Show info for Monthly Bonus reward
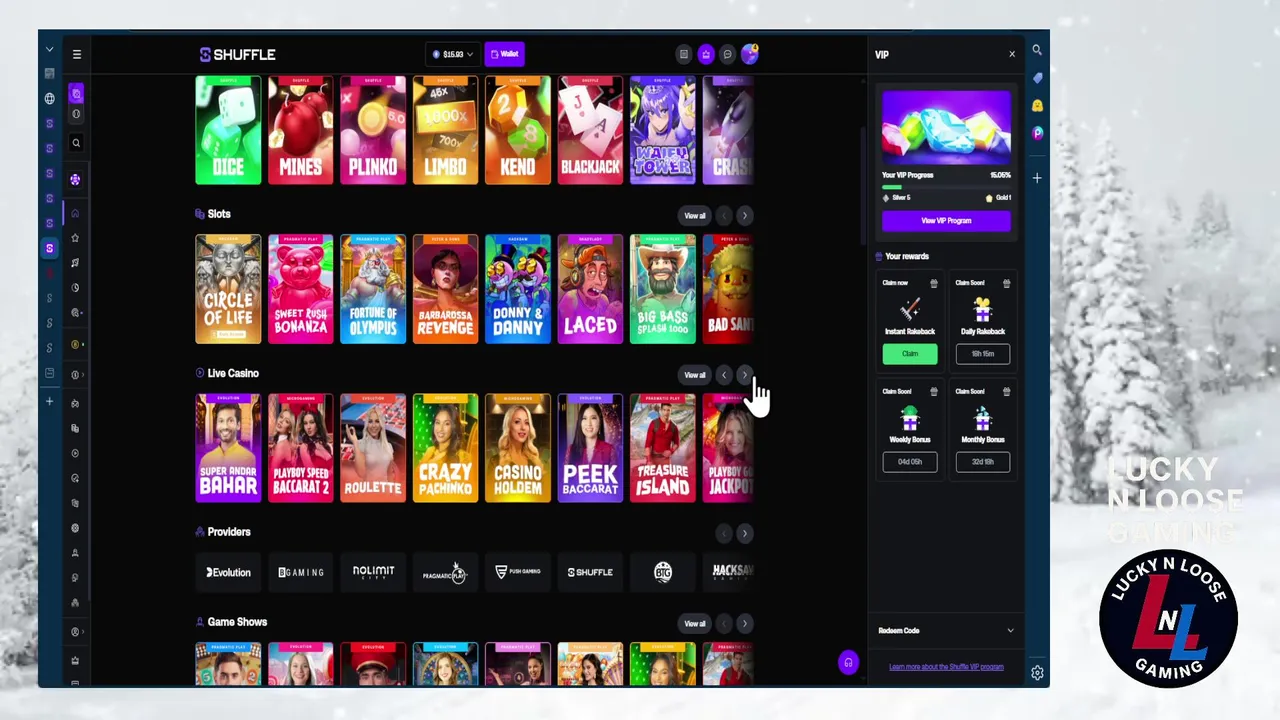This screenshot has width=1280, height=720. coord(1006,391)
